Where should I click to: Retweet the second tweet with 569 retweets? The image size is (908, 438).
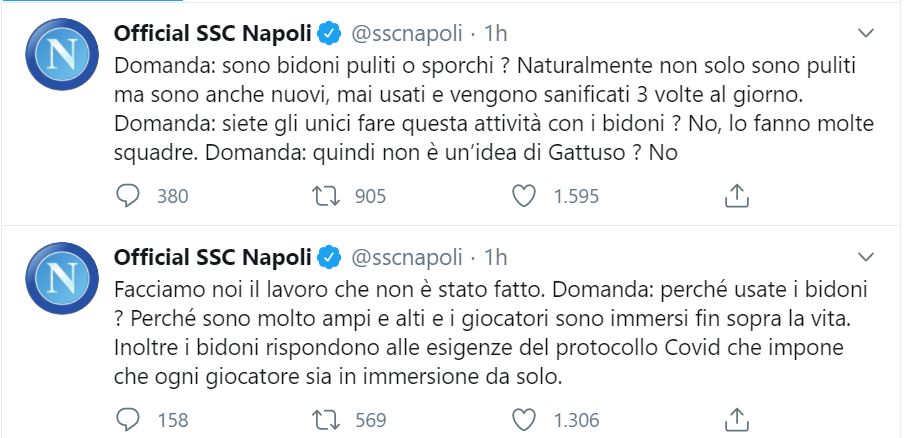click(x=325, y=419)
